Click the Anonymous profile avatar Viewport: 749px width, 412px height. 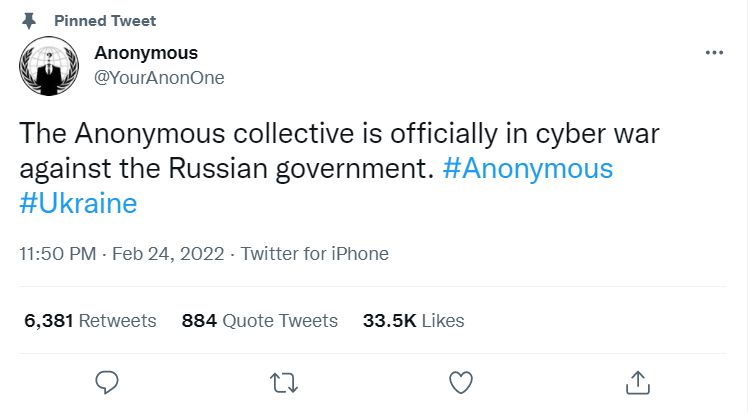coord(47,66)
